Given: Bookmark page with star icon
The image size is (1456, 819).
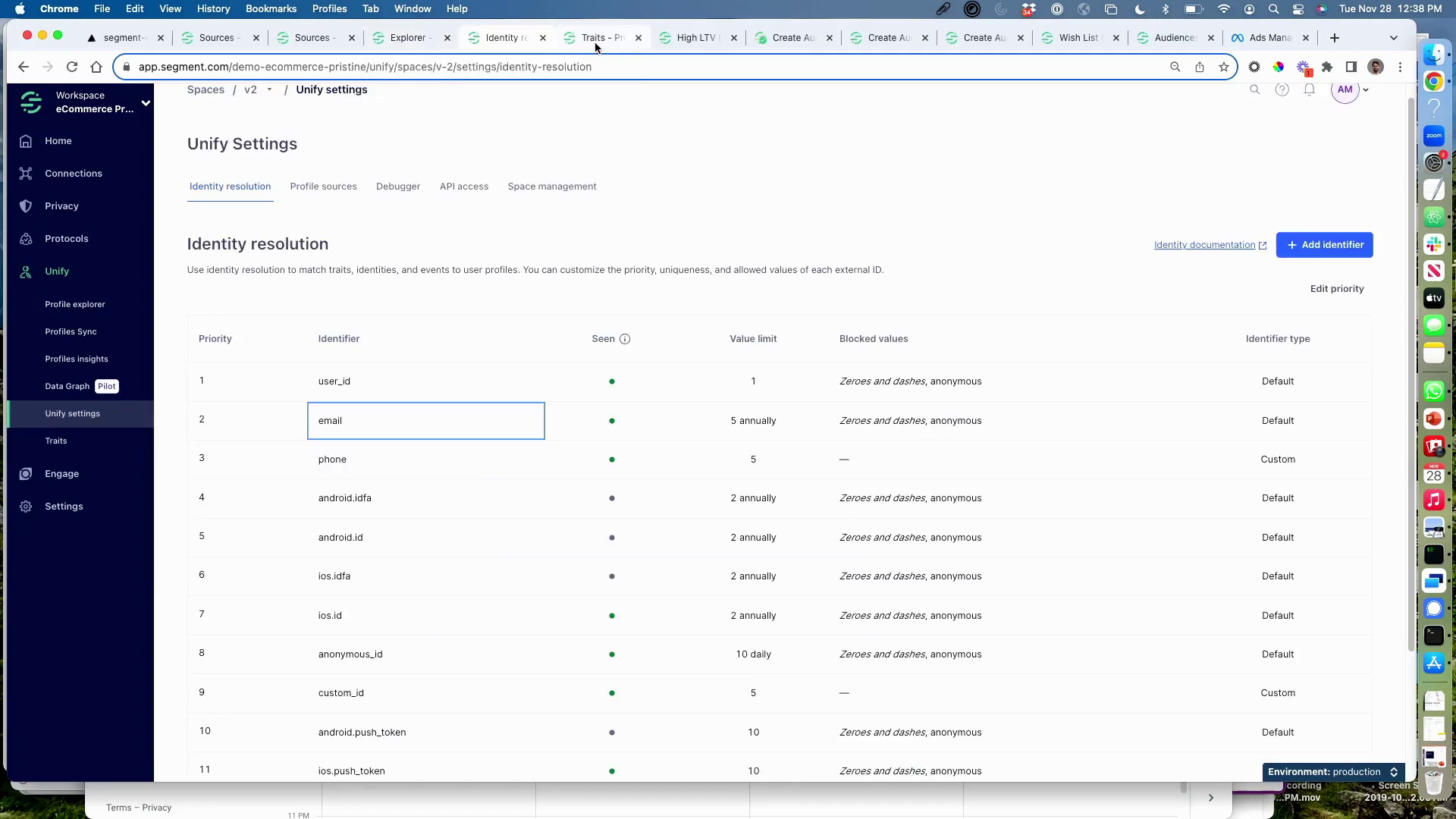Looking at the screenshot, I should [1223, 67].
